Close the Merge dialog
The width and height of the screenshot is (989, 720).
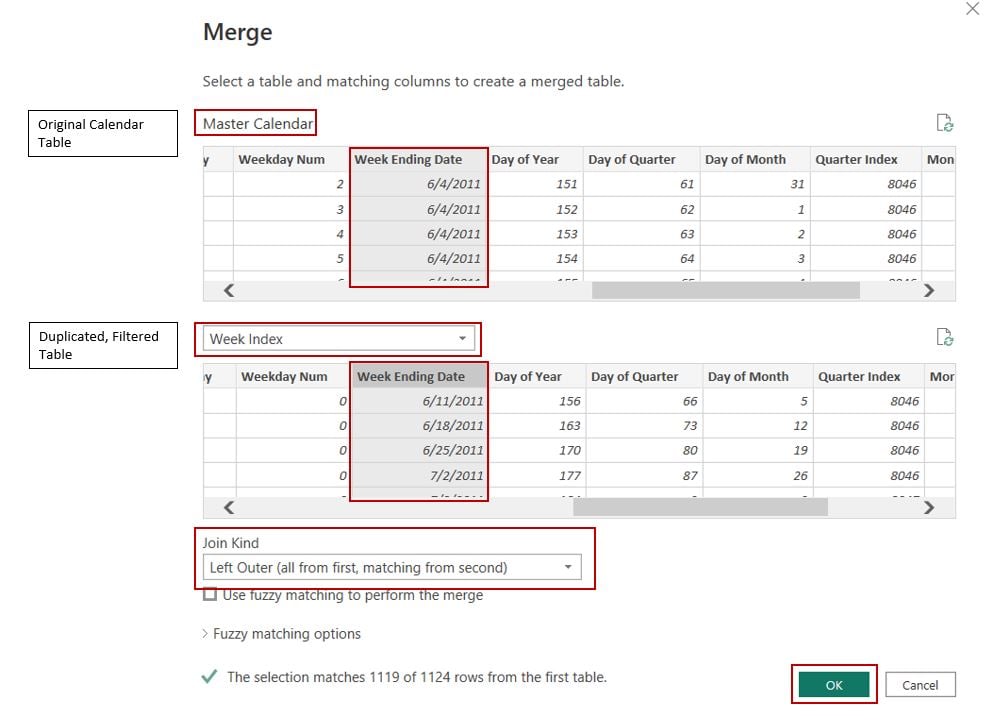972,9
